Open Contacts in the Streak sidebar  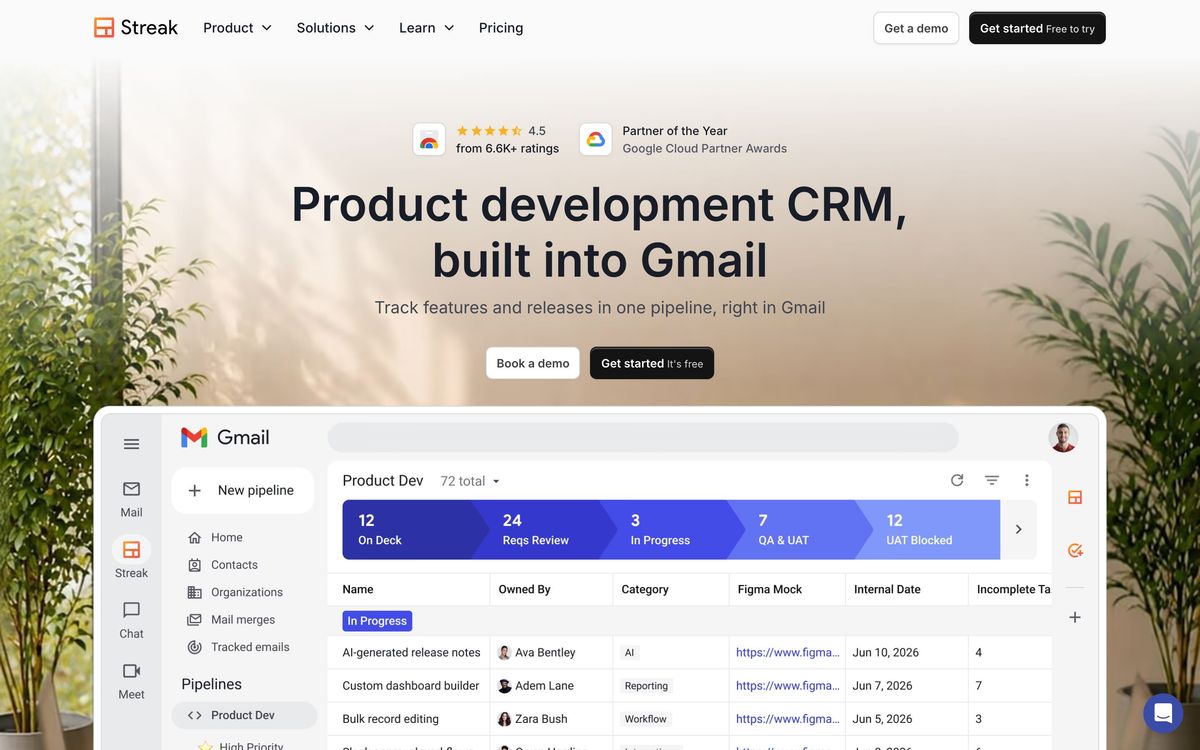pyautogui.click(x=223, y=565)
